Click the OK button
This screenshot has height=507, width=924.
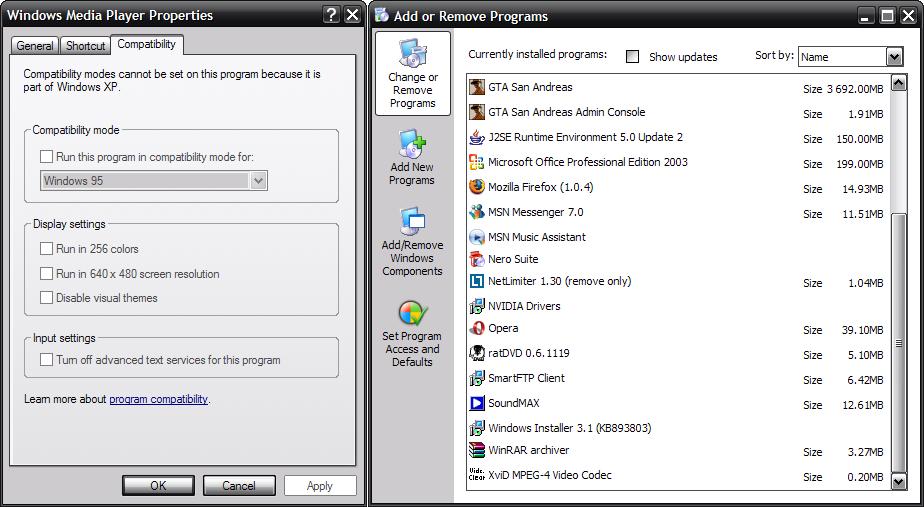(159, 486)
